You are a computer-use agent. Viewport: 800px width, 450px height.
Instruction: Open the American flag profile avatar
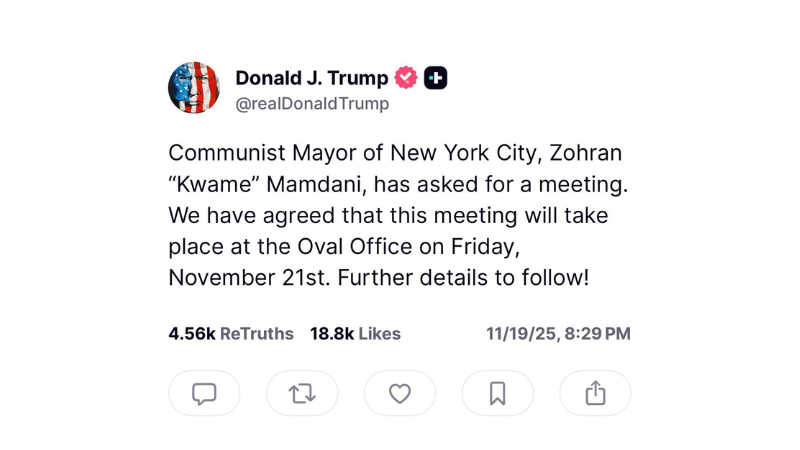[x=193, y=88]
